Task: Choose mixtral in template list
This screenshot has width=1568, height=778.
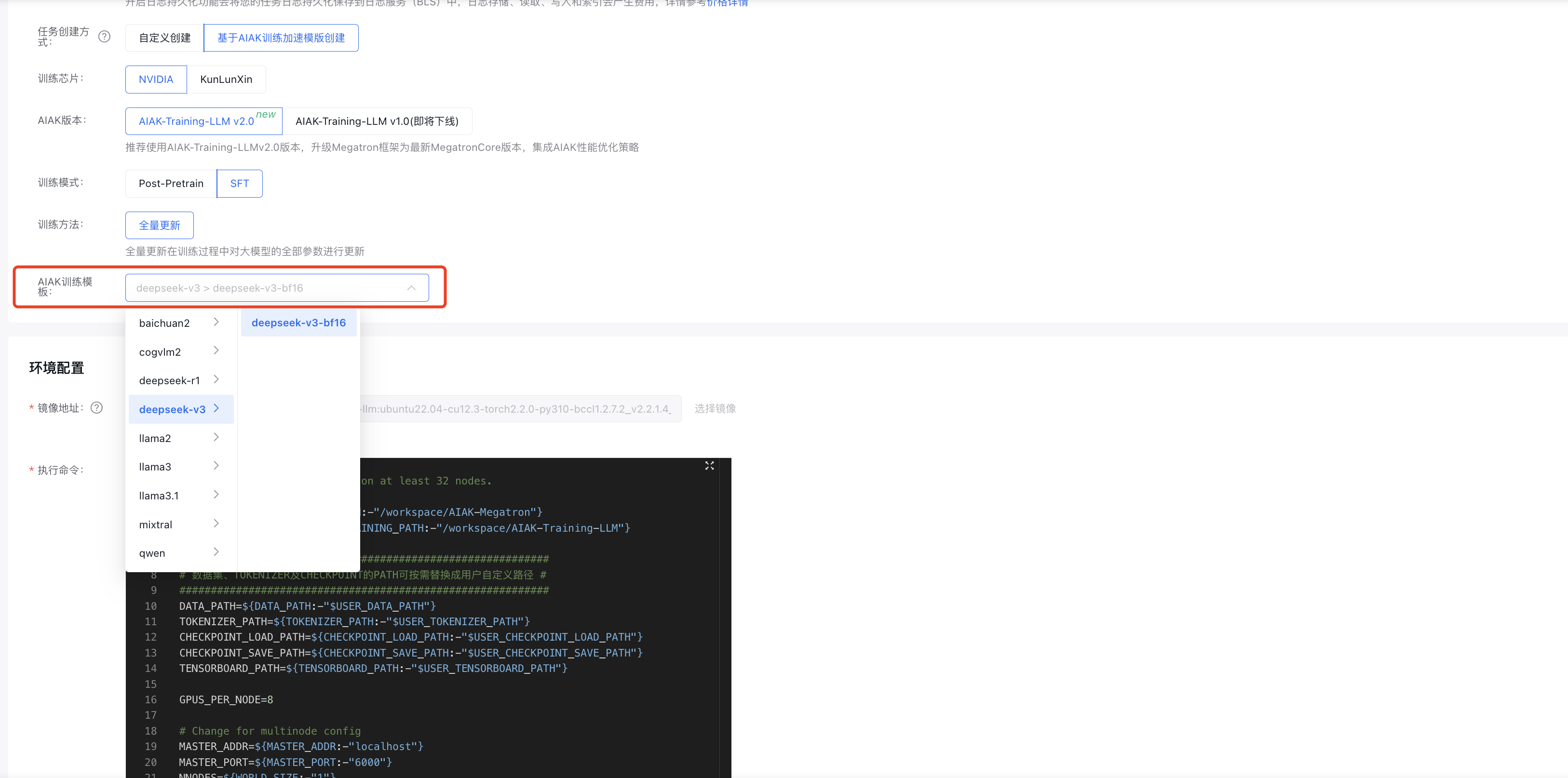Action: pyautogui.click(x=181, y=525)
